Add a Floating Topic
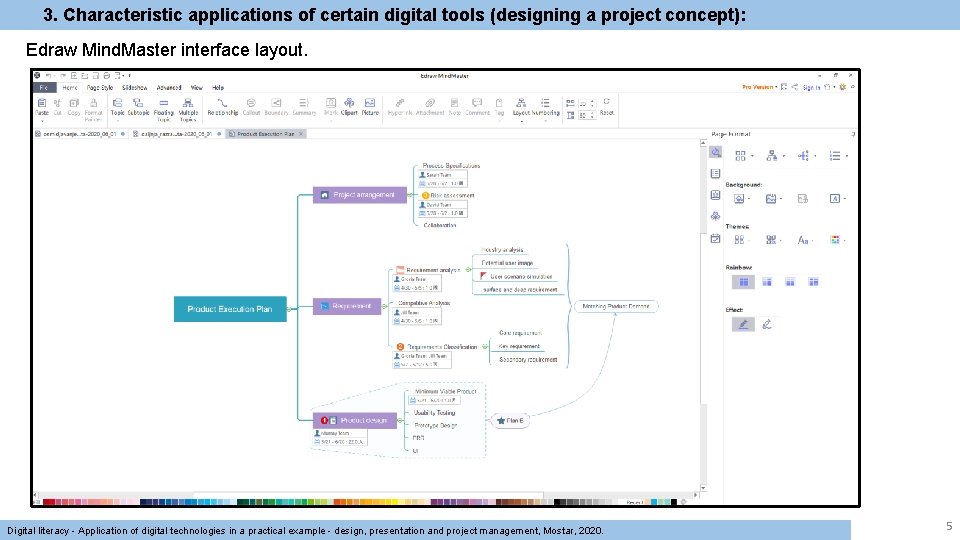The width and height of the screenshot is (960, 540). (163, 109)
